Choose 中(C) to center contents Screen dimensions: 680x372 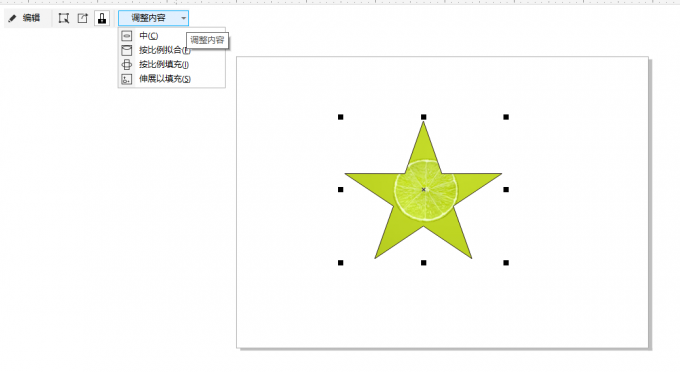tap(171, 36)
